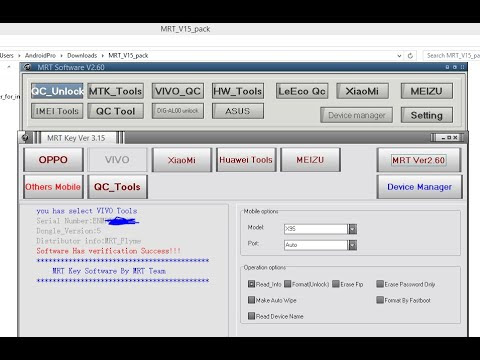This screenshot has width=480, height=360.
Task: Open the OPPO tools section
Action: 53,160
